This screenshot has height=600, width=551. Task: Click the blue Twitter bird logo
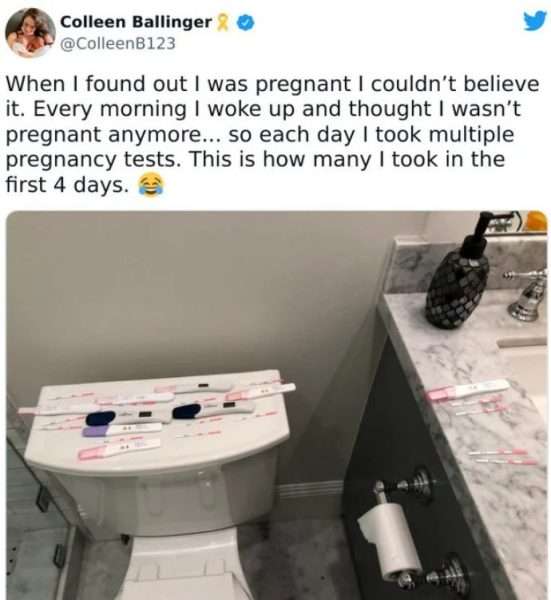point(535,20)
